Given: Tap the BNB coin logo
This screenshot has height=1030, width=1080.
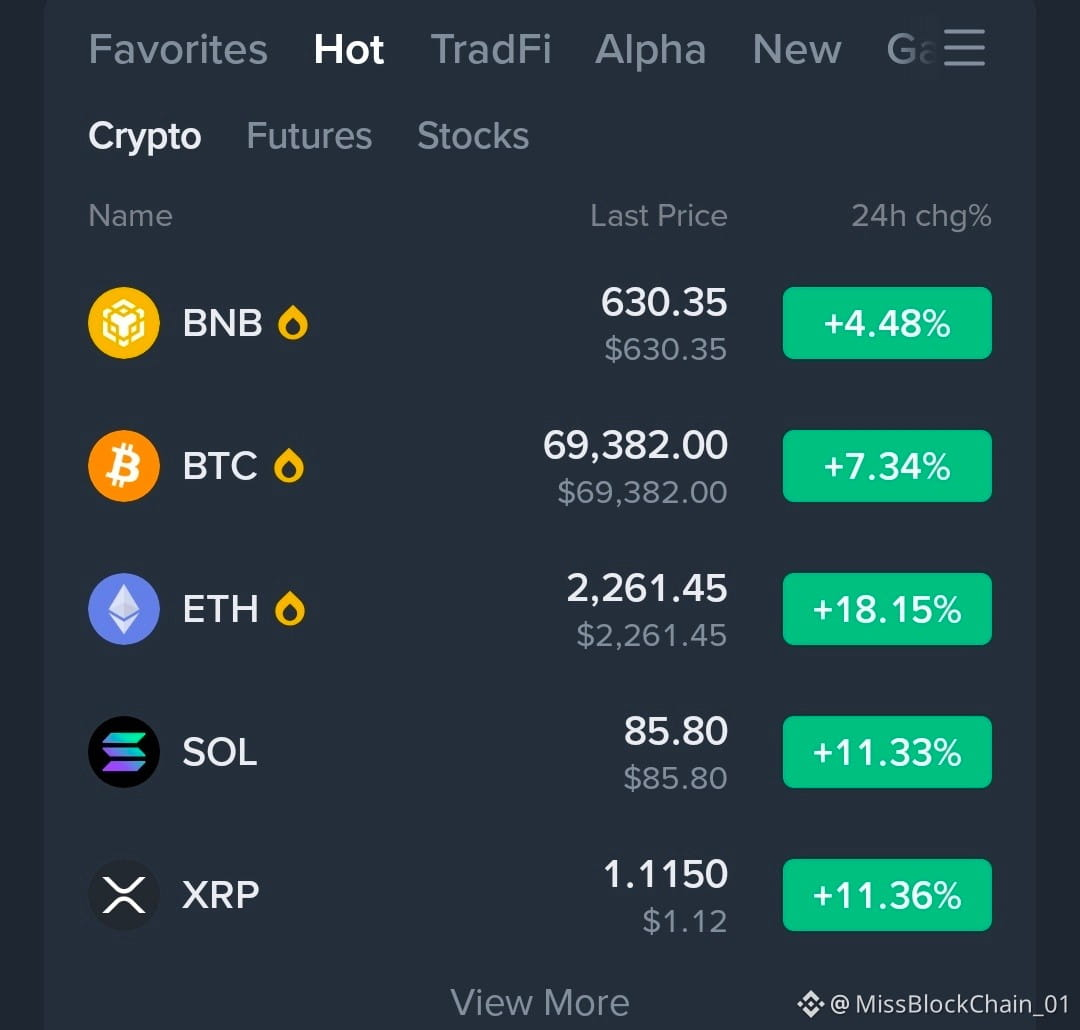Looking at the screenshot, I should coord(124,322).
